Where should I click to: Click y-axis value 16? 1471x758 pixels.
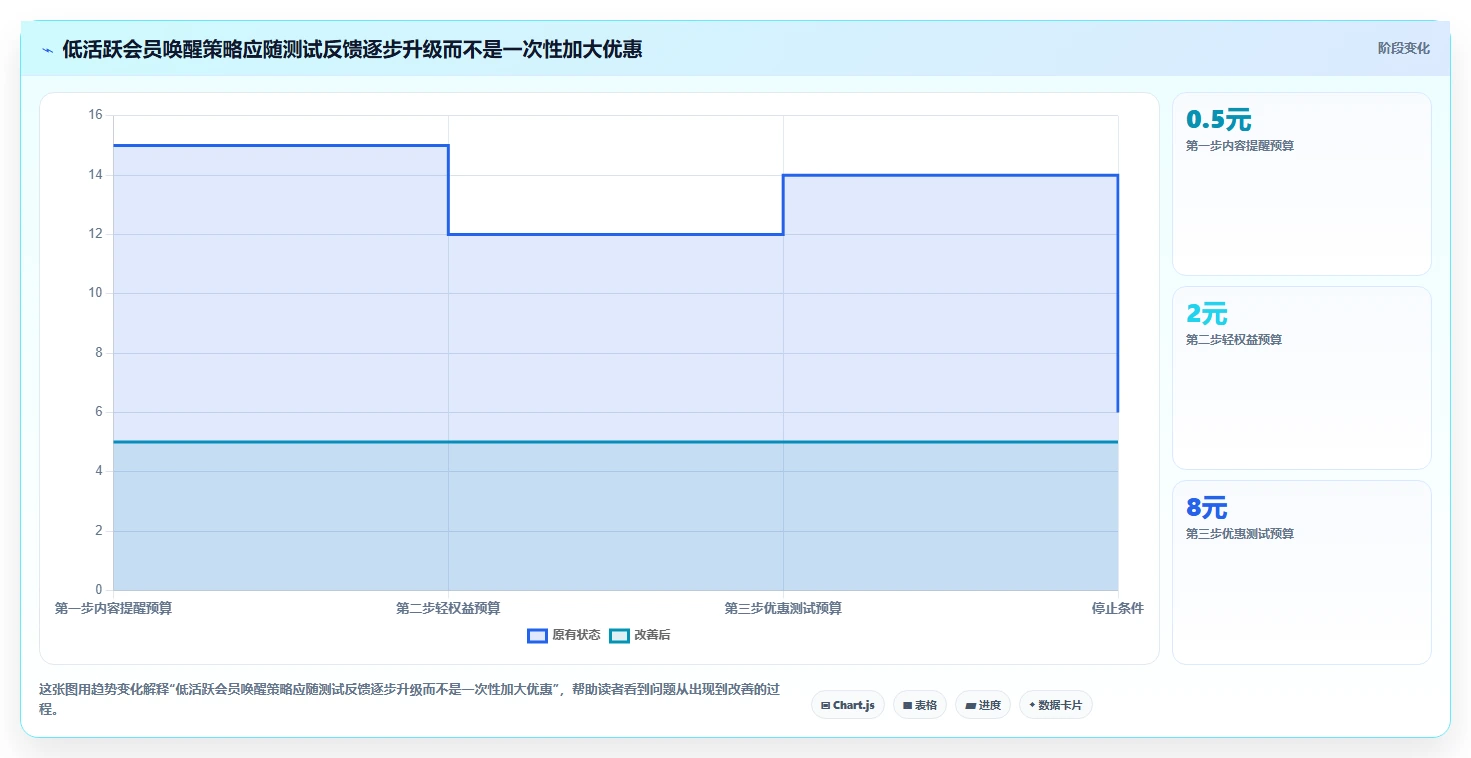click(96, 115)
